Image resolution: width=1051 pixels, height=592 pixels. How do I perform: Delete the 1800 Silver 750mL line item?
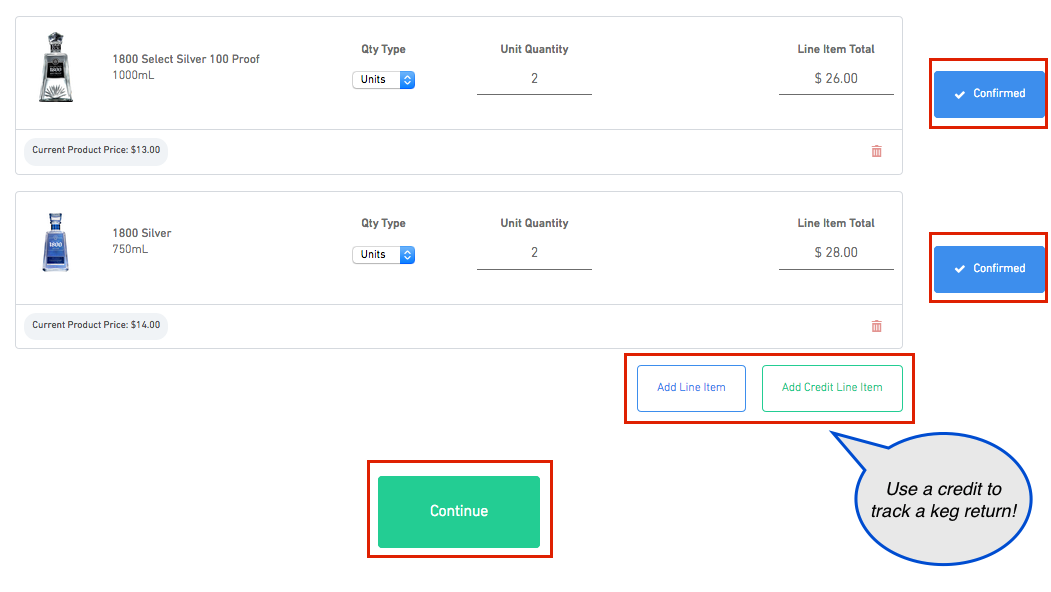pos(876,326)
